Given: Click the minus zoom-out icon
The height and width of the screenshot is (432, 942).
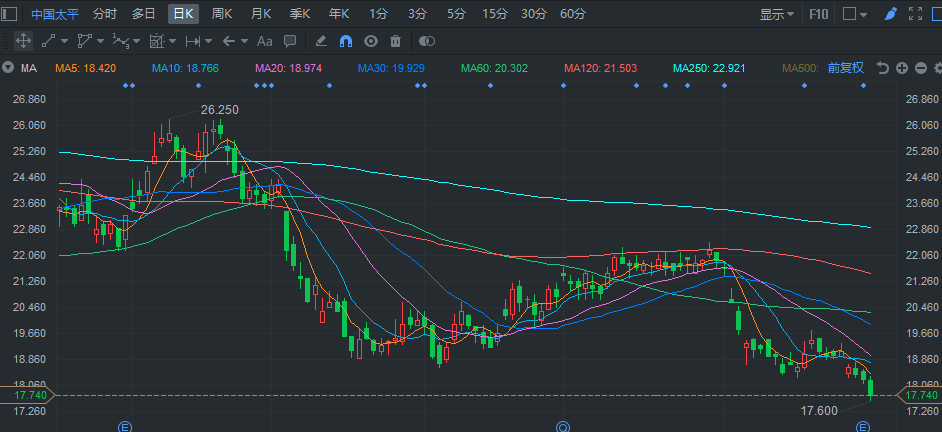Looking at the screenshot, I should [921, 68].
